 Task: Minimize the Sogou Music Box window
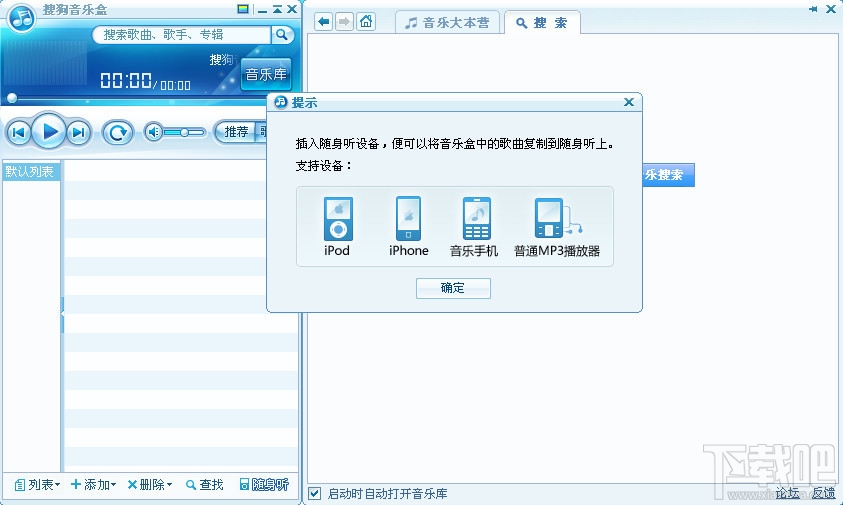tap(262, 10)
